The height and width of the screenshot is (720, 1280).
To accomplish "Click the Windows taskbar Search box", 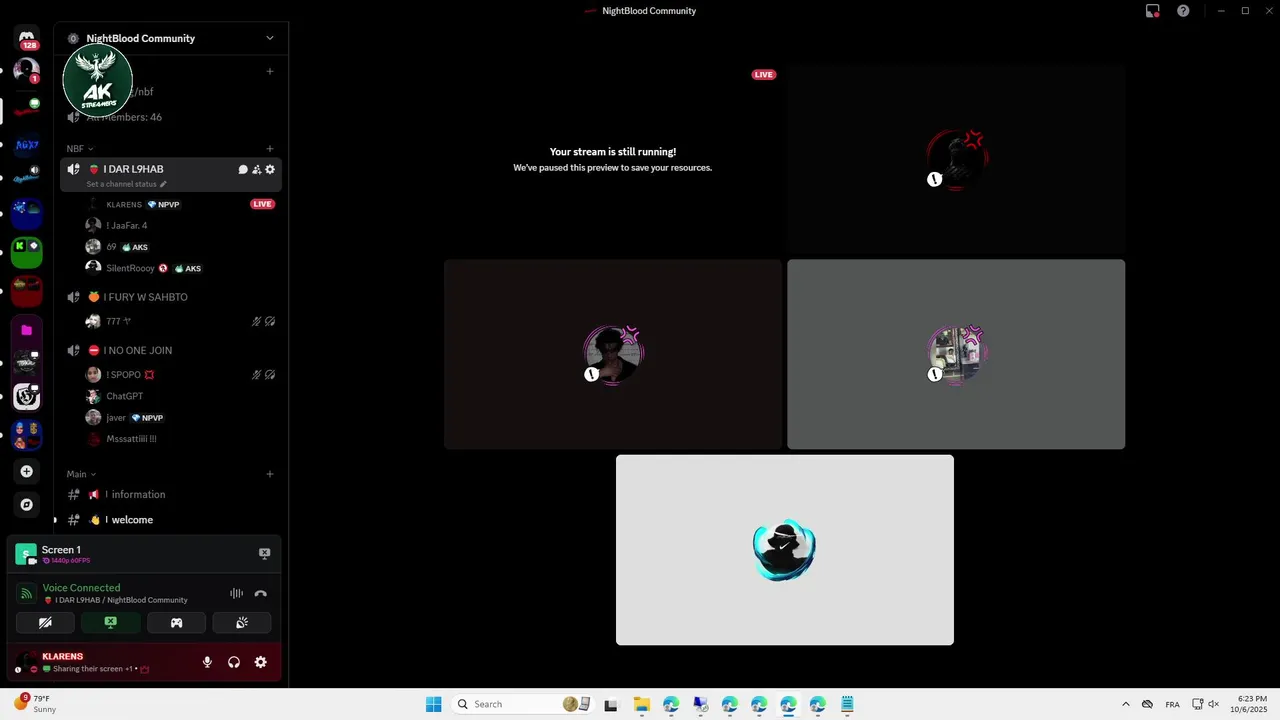I will click(522, 704).
